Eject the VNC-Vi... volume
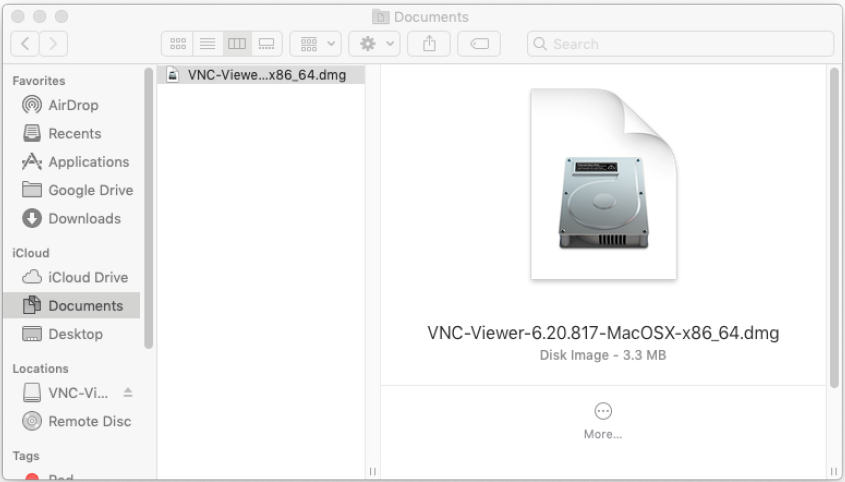 [x=128, y=392]
